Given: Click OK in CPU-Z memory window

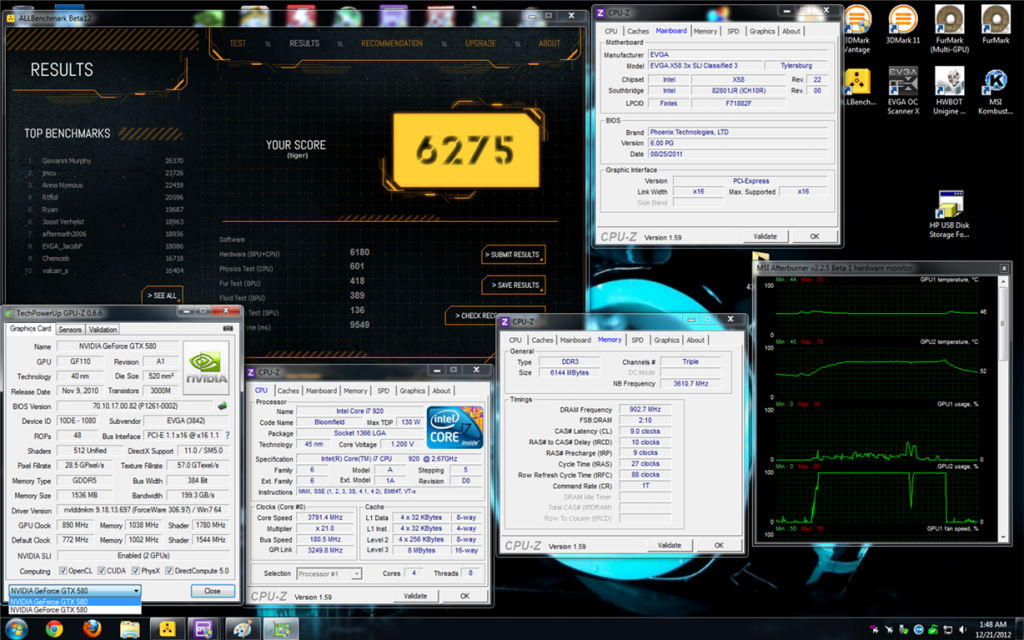Looking at the screenshot, I should point(718,545).
